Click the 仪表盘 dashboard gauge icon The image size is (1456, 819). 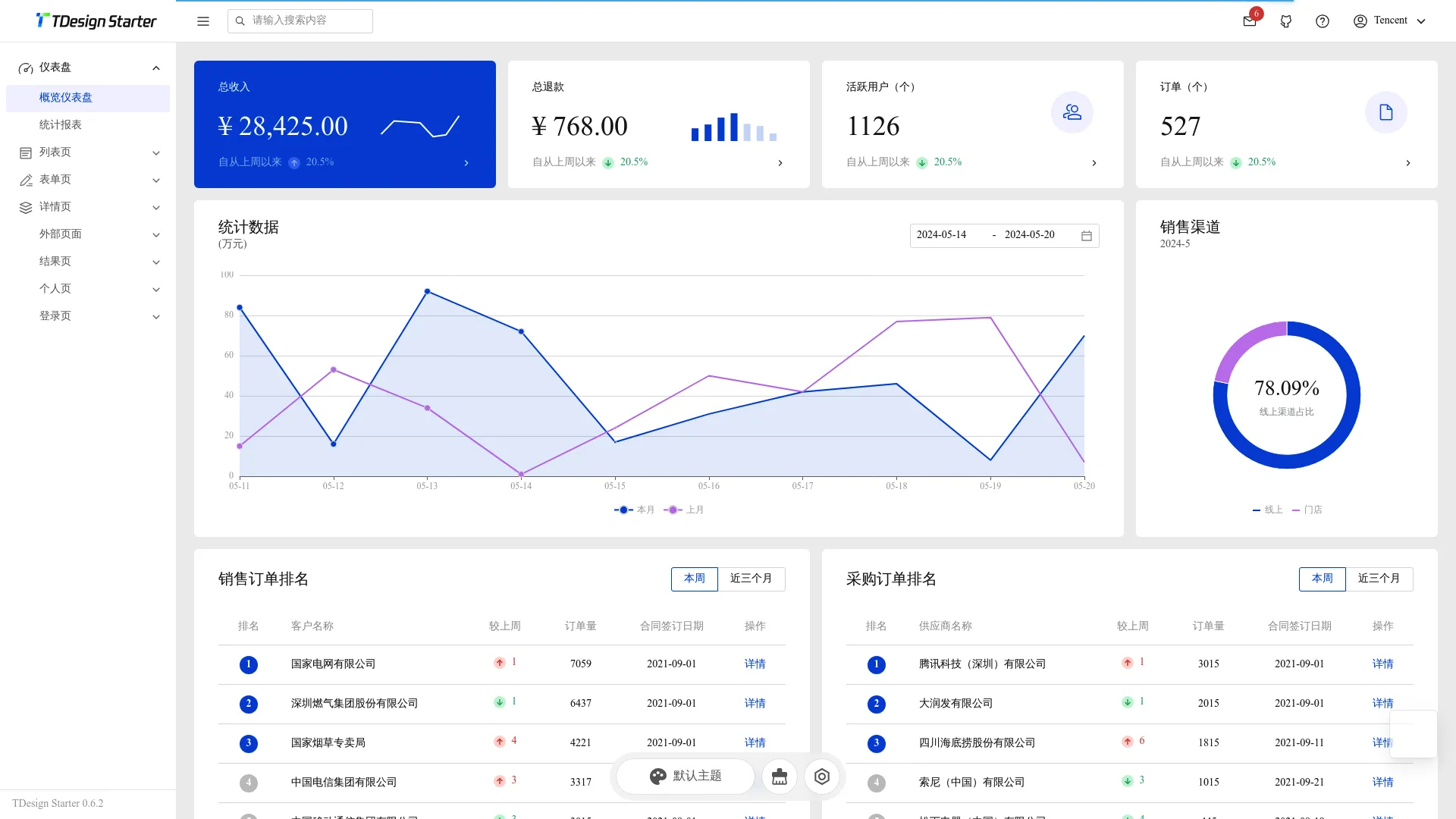26,68
